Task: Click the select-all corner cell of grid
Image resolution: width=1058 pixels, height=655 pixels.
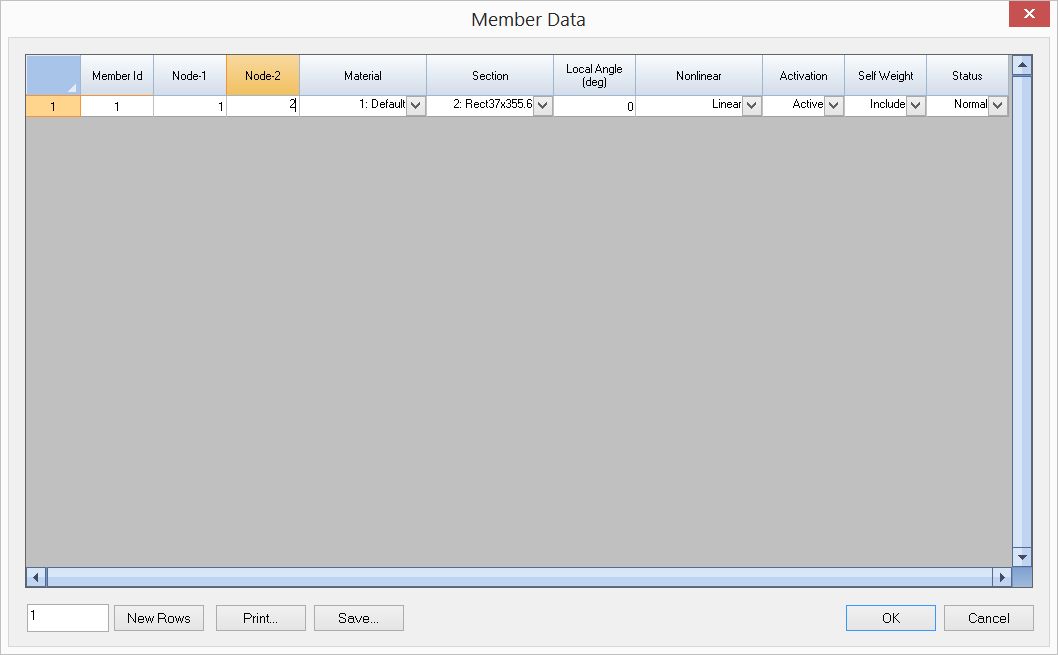Action: point(53,76)
